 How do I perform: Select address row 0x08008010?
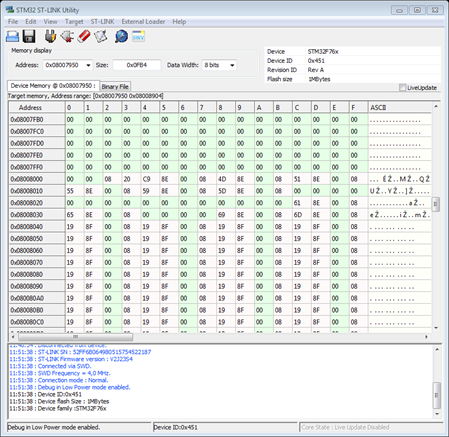(37, 191)
